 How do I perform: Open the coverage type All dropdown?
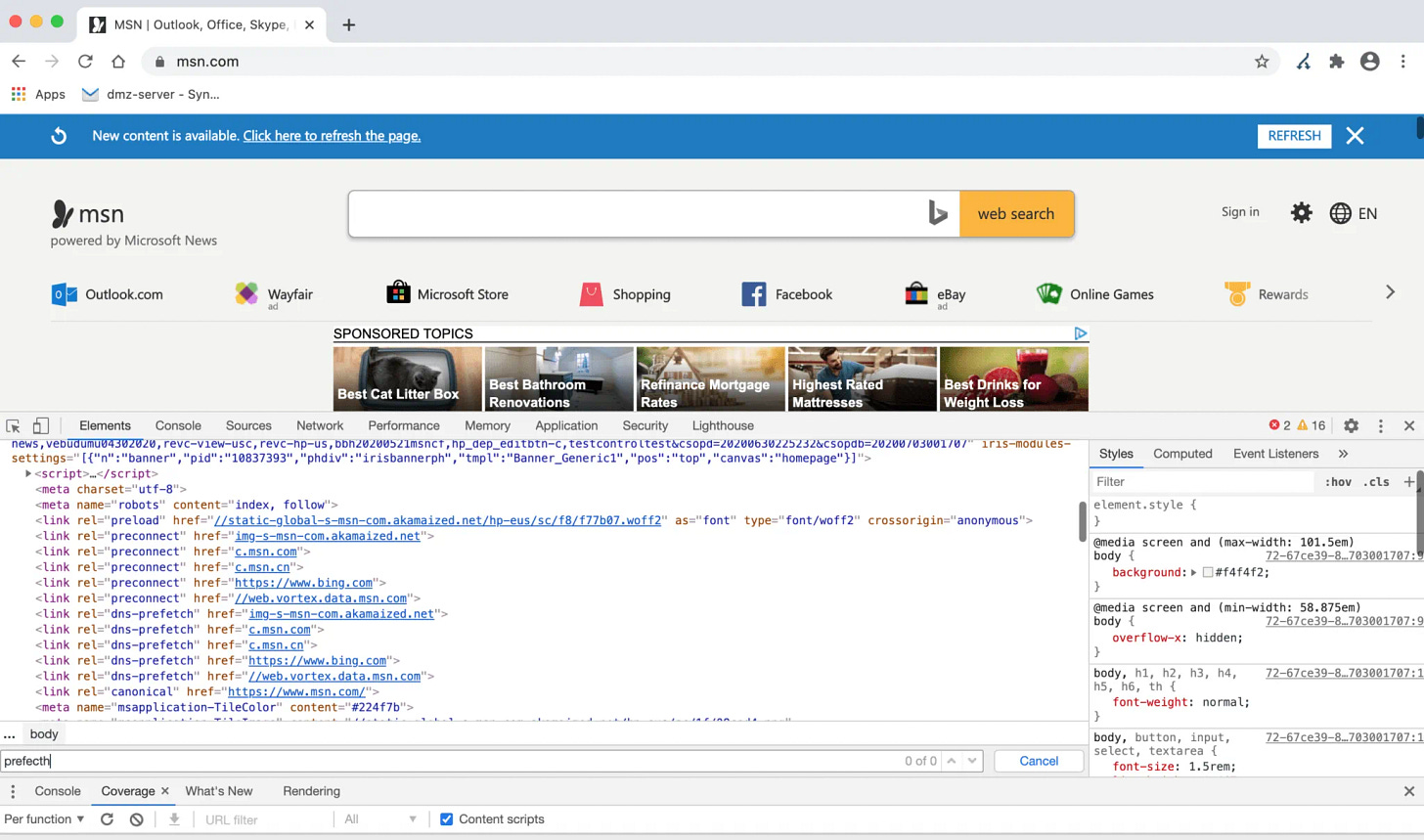(380, 819)
